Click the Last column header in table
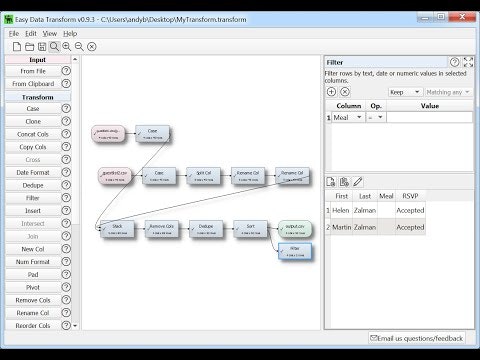 pos(365,196)
